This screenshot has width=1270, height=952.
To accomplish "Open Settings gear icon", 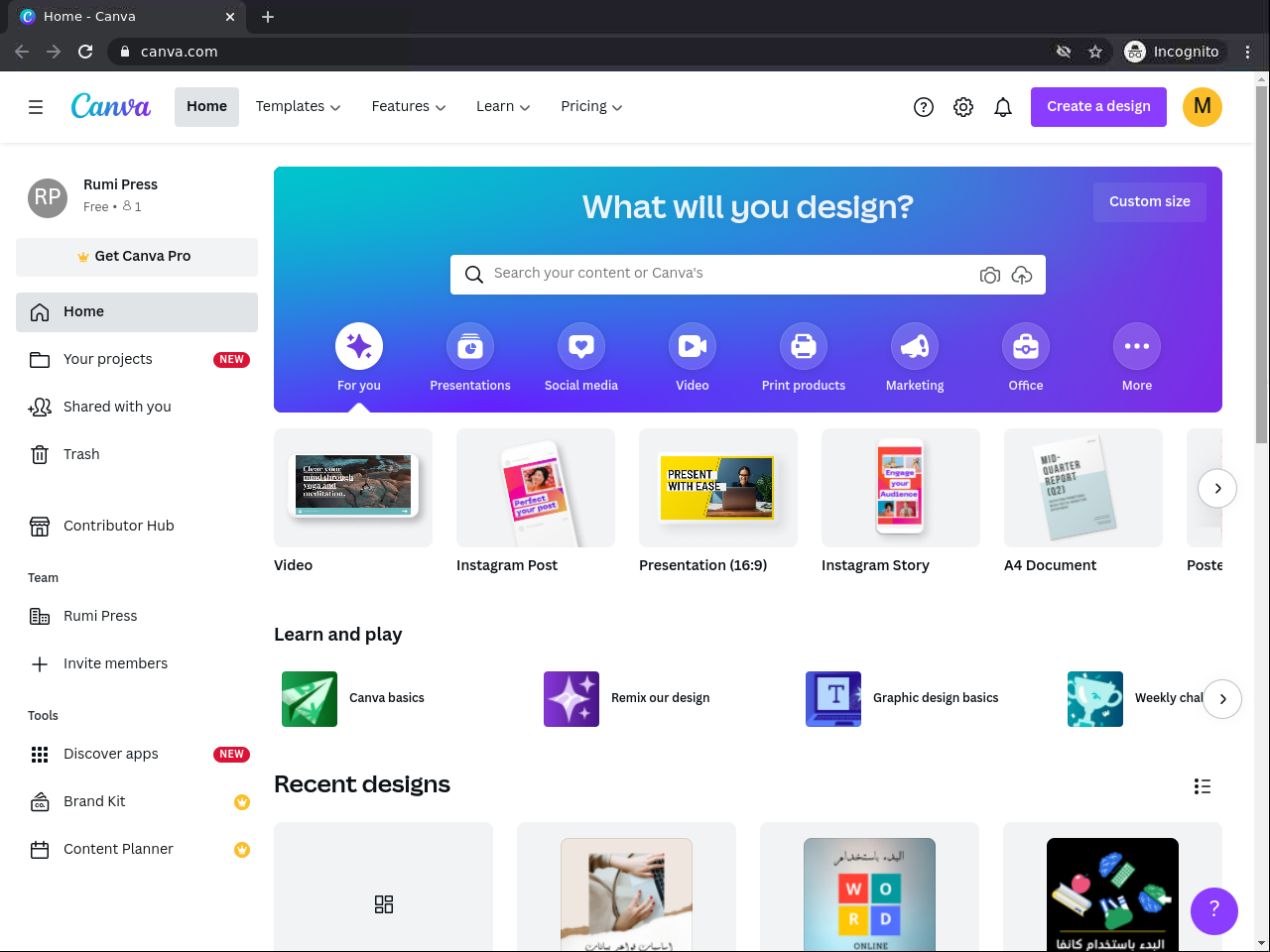I will (x=963, y=107).
